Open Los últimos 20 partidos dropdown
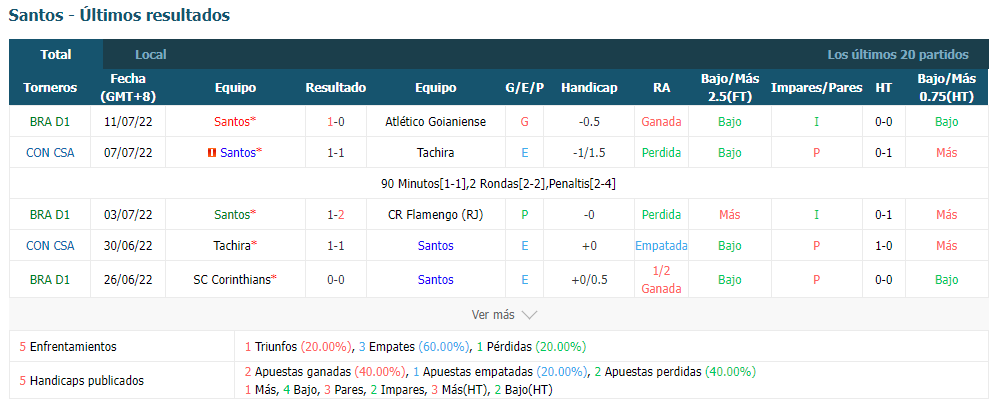Screen dimensions: 1000x407 click(897, 55)
